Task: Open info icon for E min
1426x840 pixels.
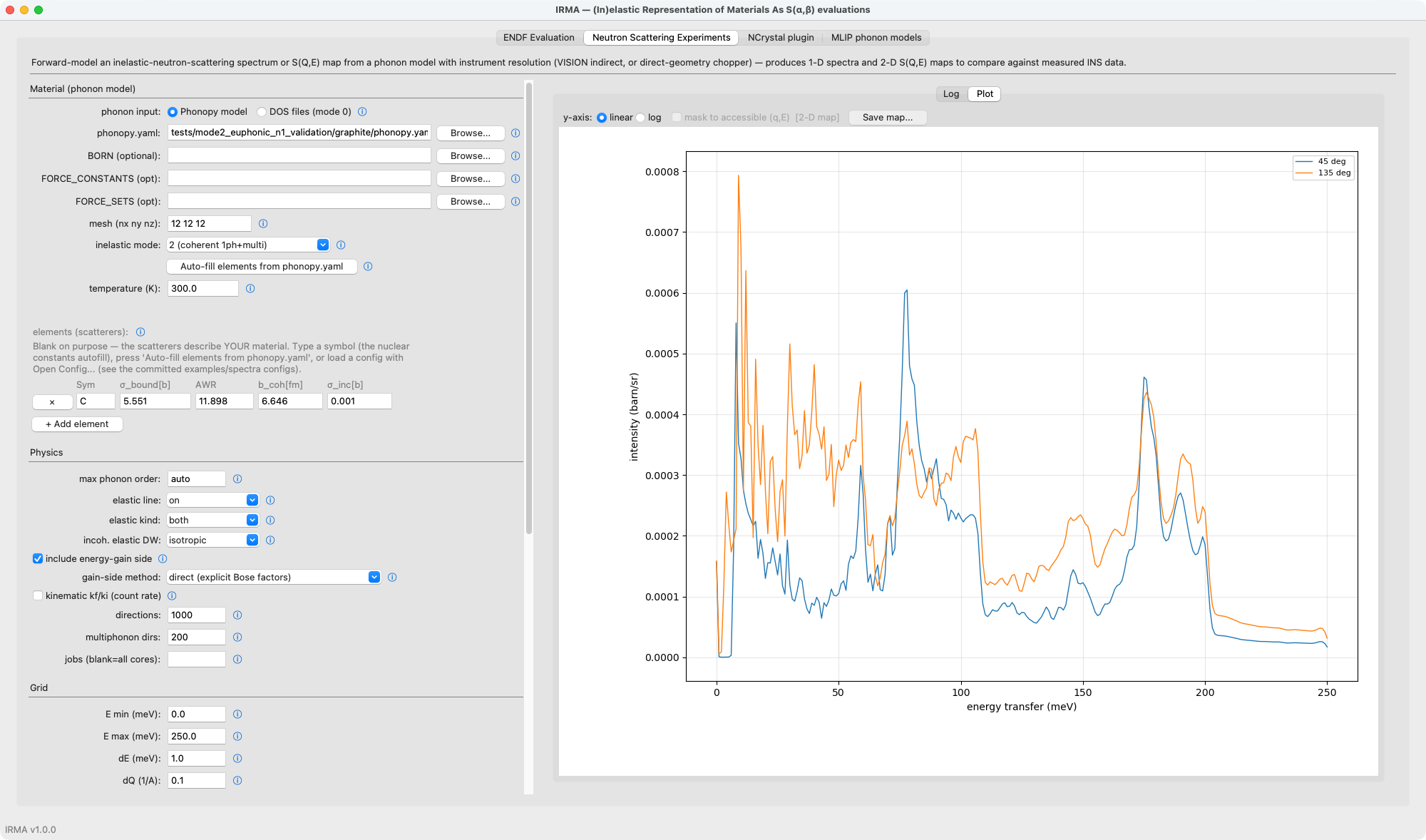Action: (237, 714)
